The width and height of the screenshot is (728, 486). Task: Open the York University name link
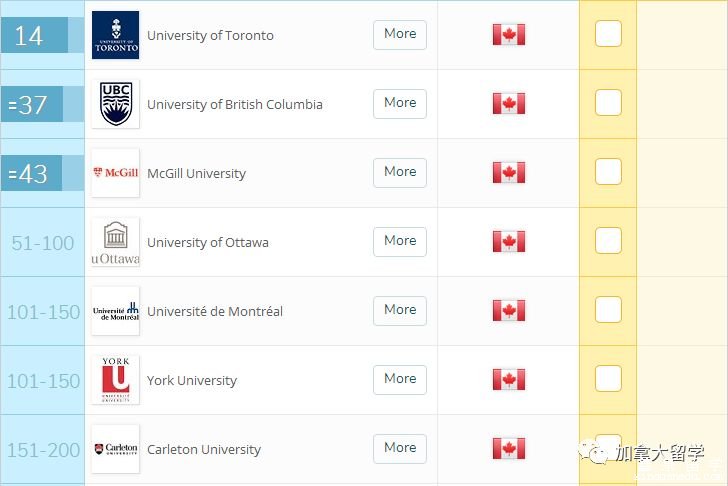click(x=192, y=381)
